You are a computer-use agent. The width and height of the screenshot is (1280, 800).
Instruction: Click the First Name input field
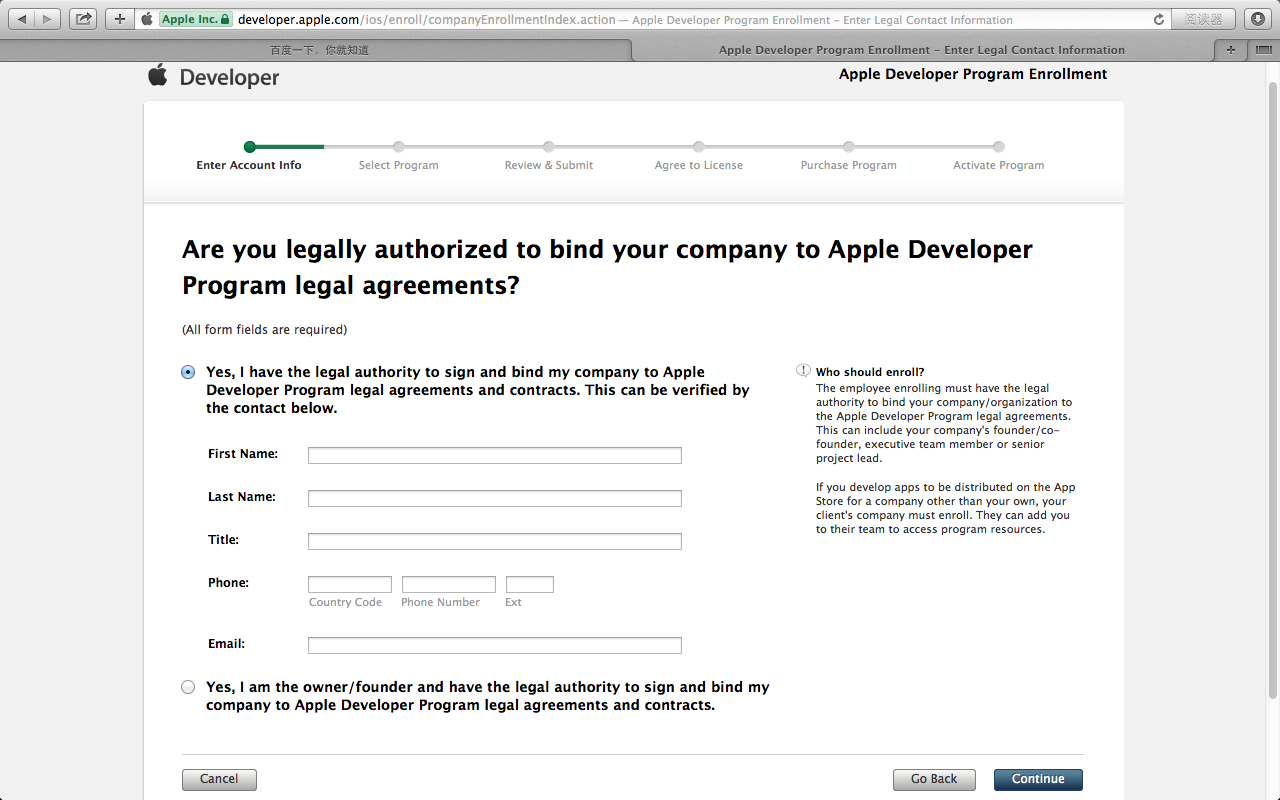pyautogui.click(x=495, y=456)
